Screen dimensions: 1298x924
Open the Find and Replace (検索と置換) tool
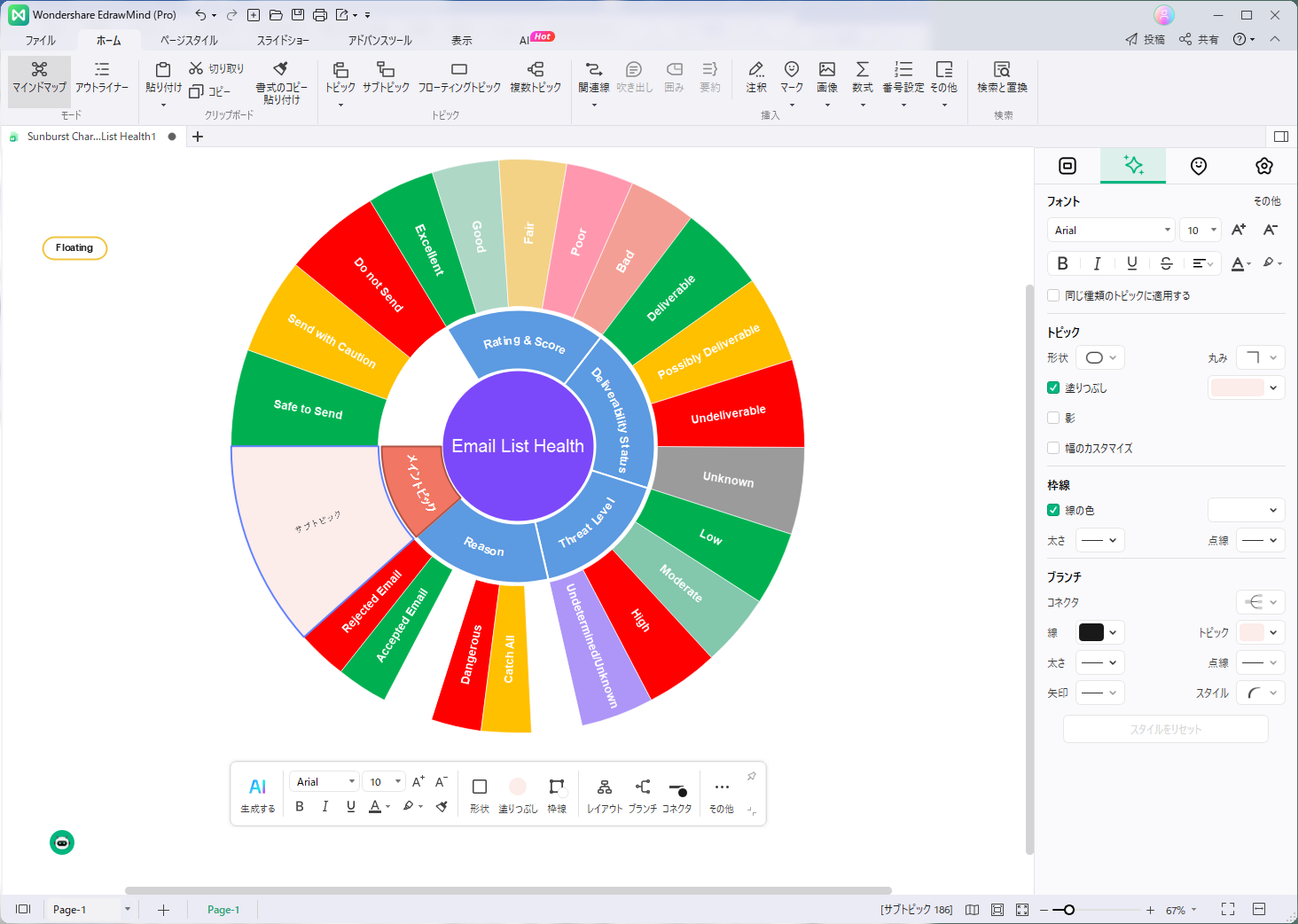(x=1002, y=70)
